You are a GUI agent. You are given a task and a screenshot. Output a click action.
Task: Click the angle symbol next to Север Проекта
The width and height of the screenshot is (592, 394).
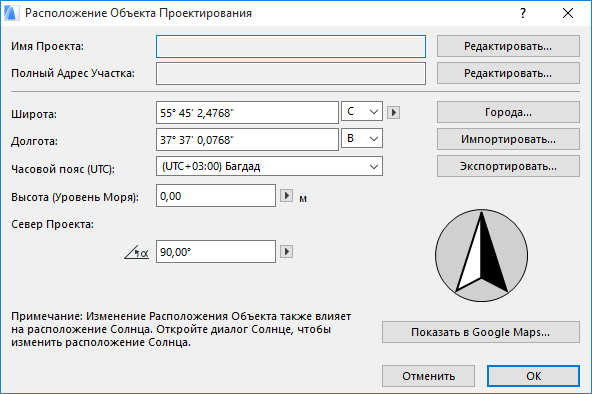point(136,252)
